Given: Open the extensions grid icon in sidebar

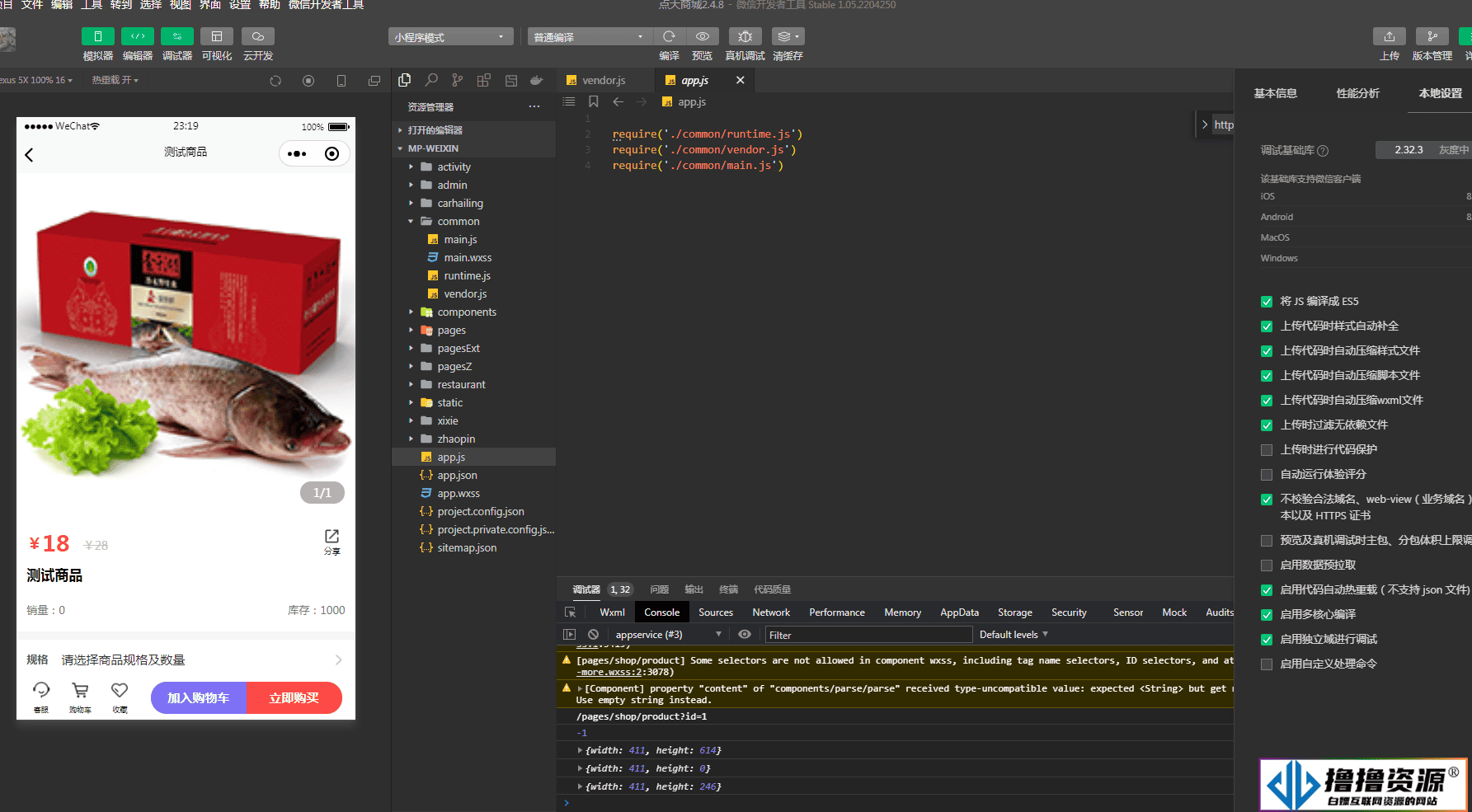Looking at the screenshot, I should [x=484, y=80].
